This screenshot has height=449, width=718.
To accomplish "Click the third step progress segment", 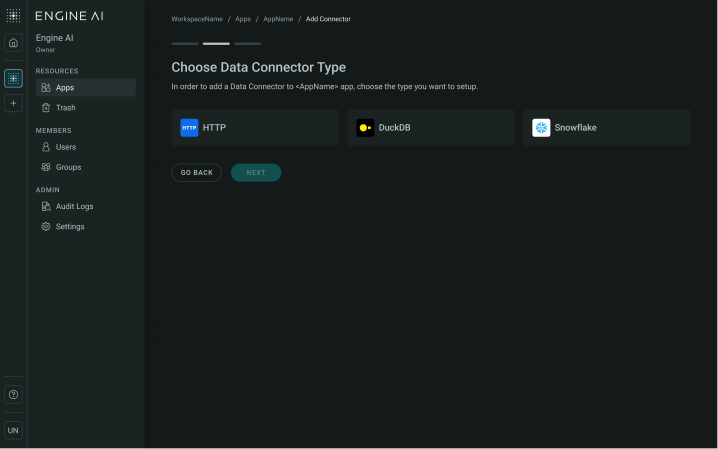I will coord(248,44).
